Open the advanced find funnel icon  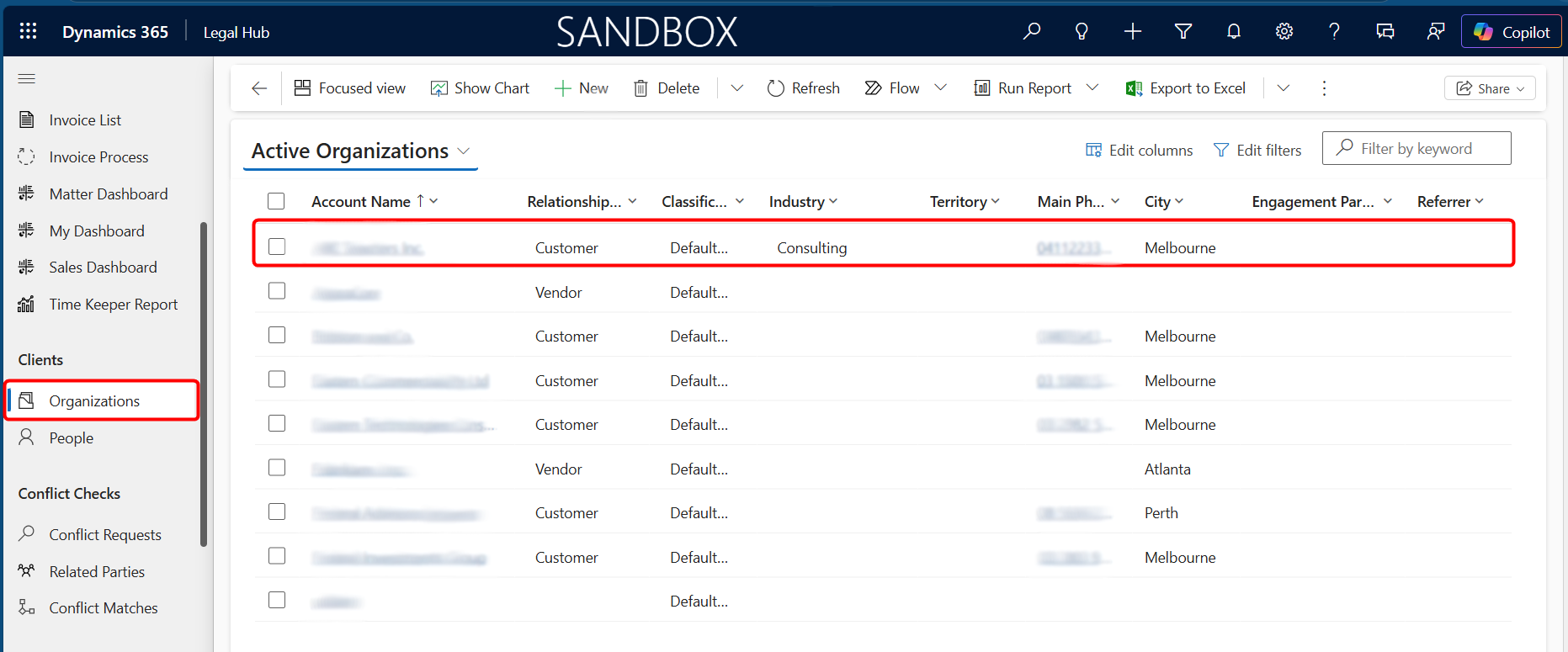pos(1183,32)
